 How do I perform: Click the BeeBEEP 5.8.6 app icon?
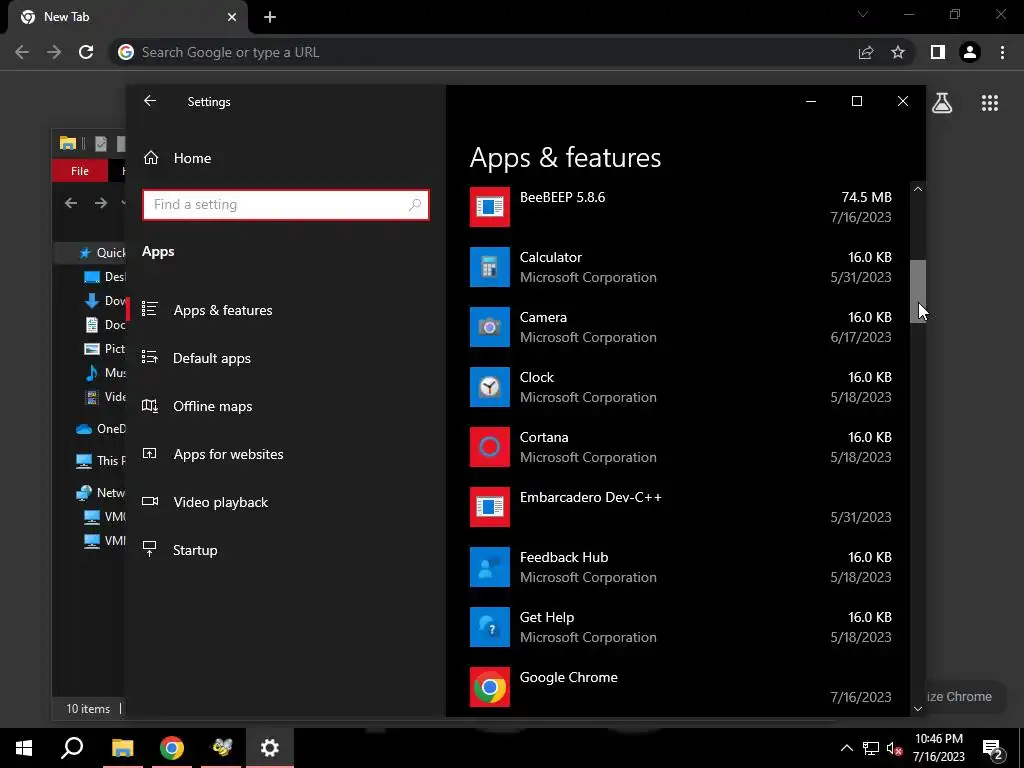(x=490, y=207)
